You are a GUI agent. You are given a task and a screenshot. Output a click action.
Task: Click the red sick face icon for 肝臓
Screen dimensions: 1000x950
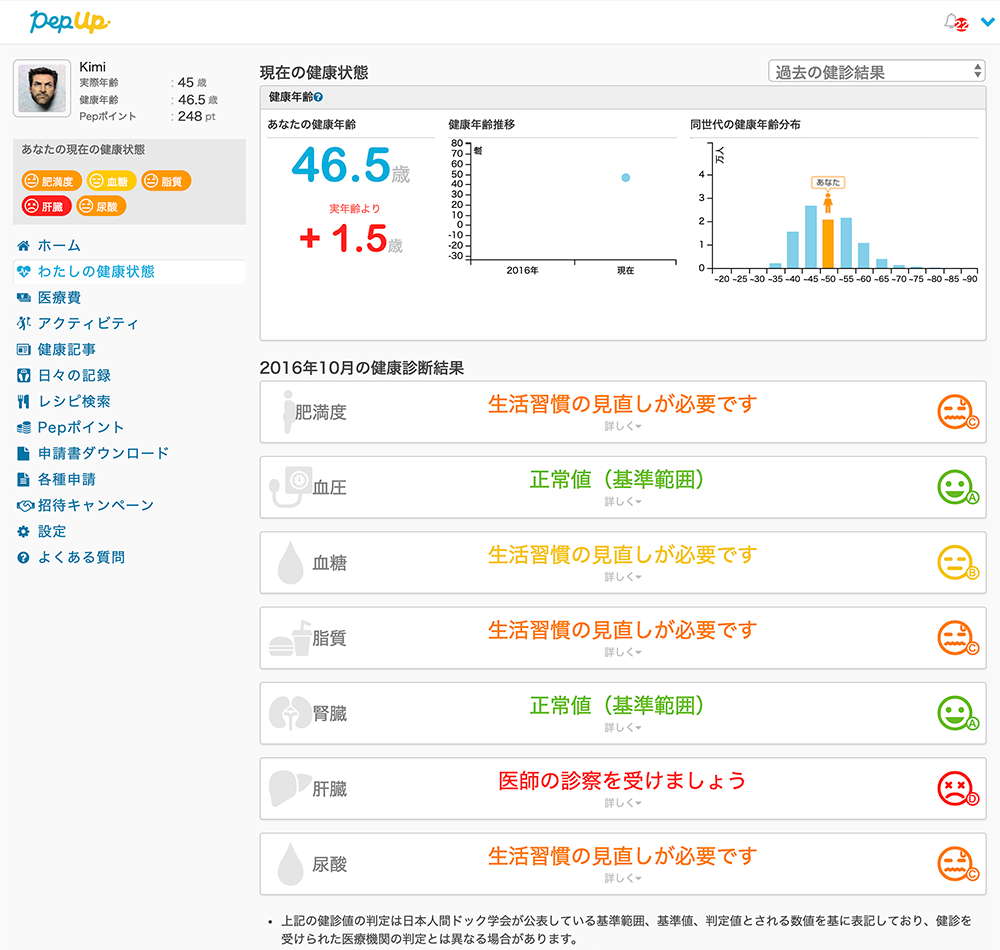pos(955,789)
